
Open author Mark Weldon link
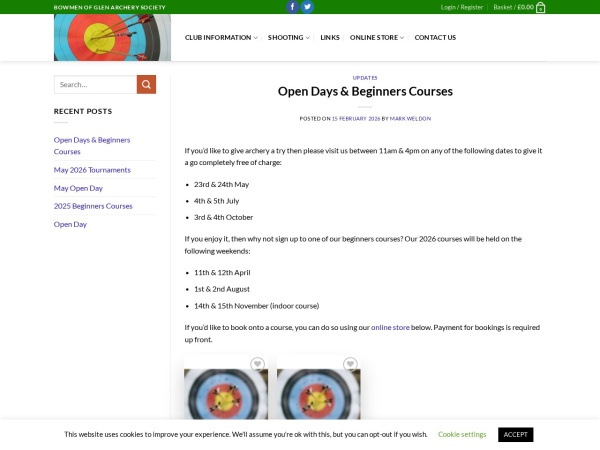pyautogui.click(x=410, y=119)
